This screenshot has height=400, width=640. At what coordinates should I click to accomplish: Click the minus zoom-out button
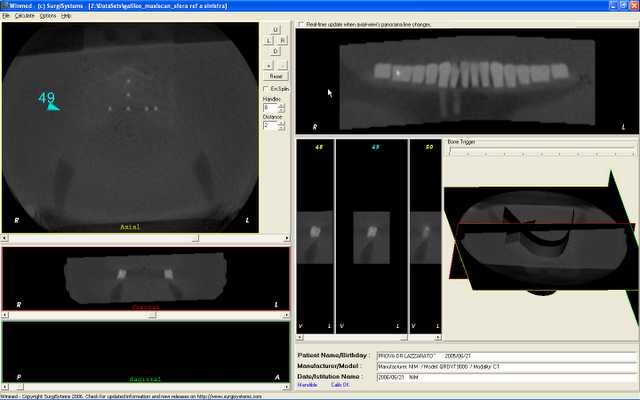(x=282, y=66)
